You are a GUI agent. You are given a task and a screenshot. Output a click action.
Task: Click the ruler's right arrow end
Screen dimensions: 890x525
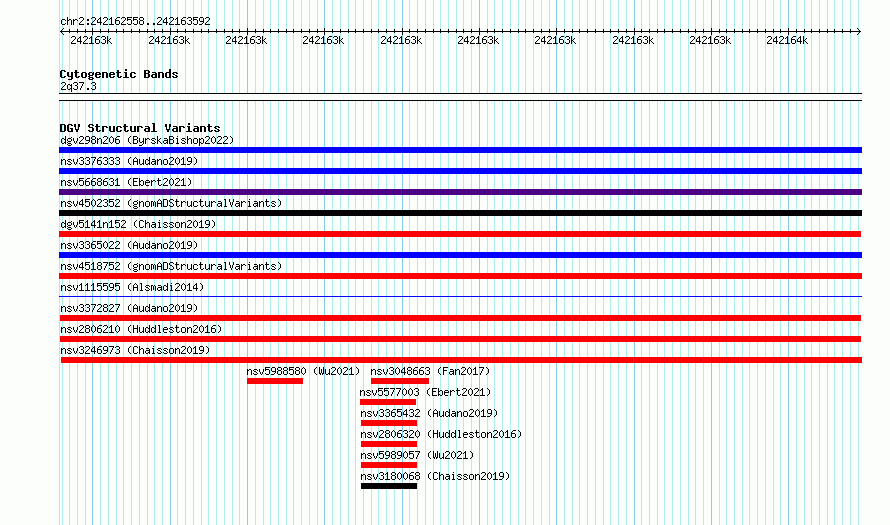pos(859,32)
